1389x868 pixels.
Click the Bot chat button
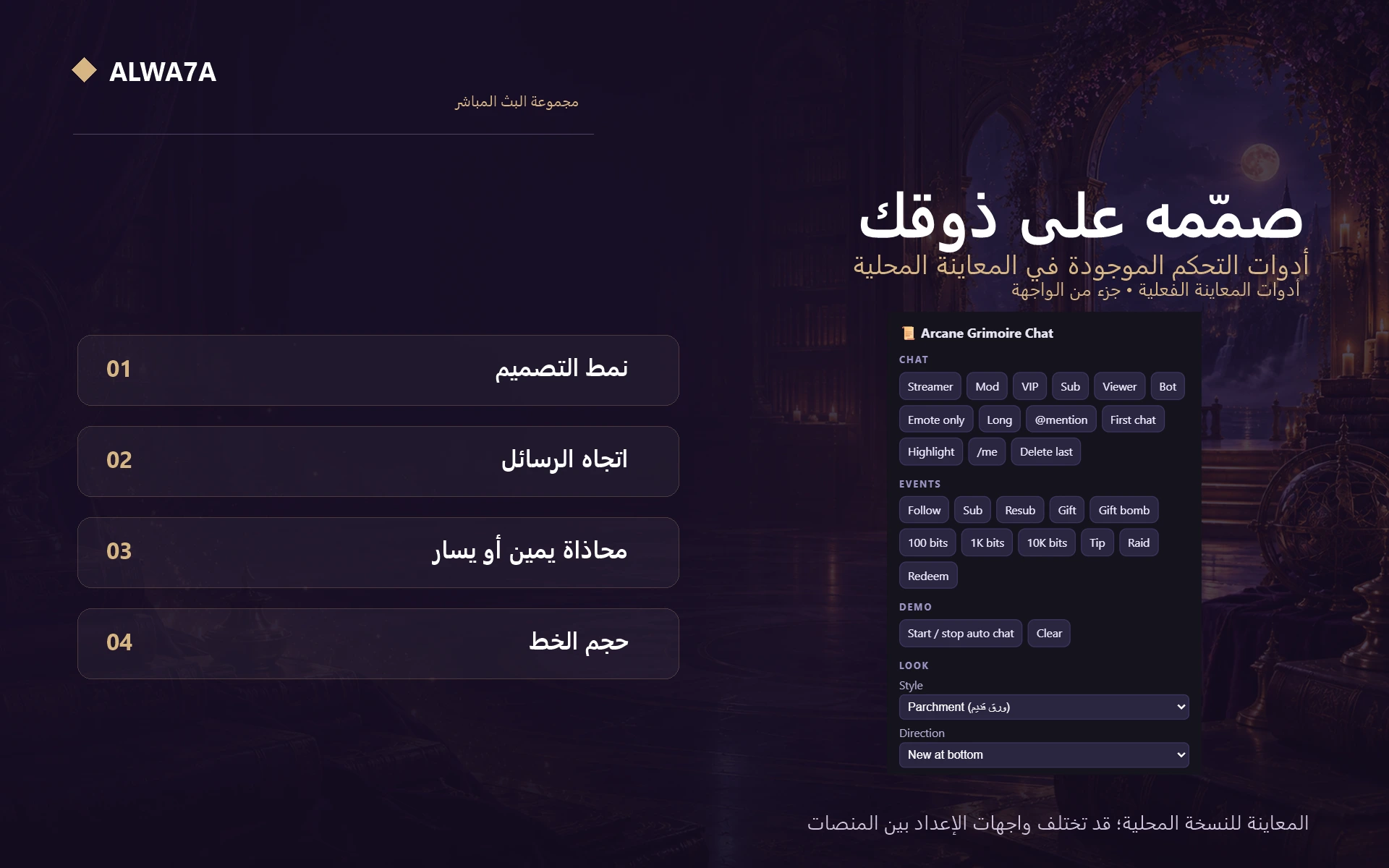(1168, 387)
